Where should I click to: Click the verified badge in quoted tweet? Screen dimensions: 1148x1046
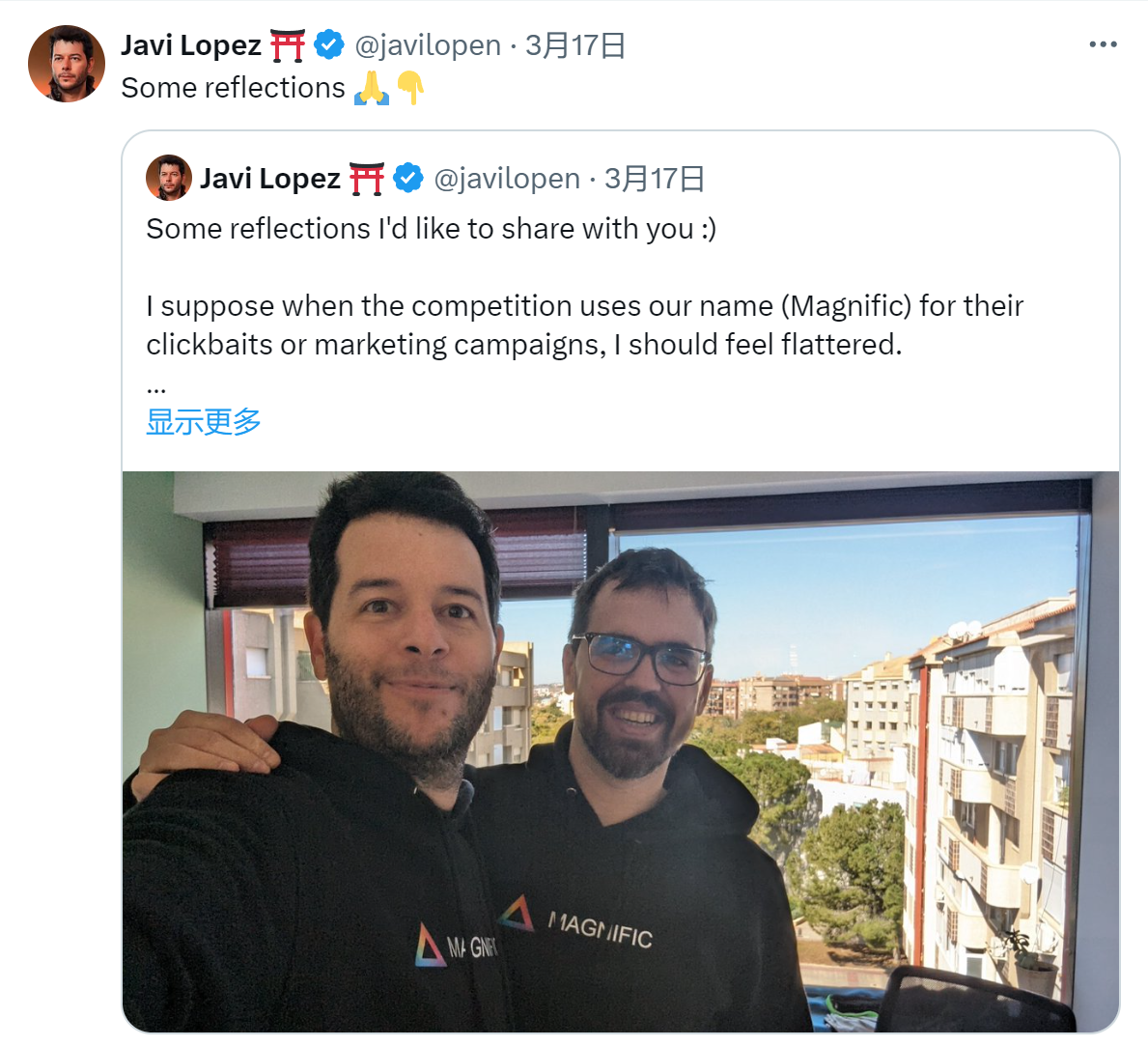[x=408, y=178]
